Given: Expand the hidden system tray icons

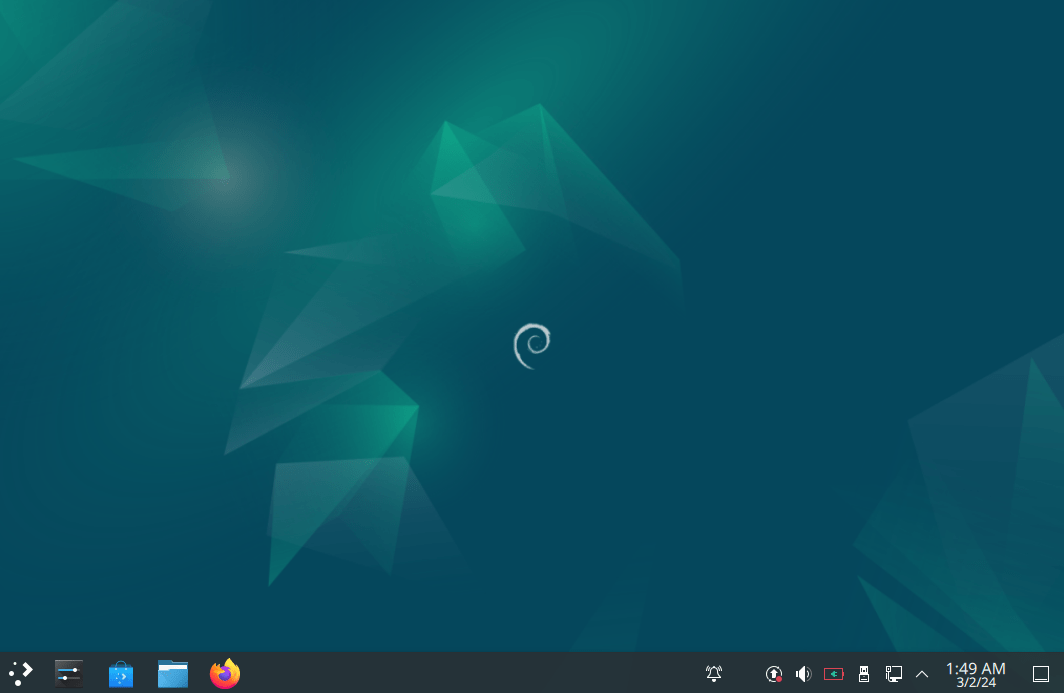Looking at the screenshot, I should [921, 673].
